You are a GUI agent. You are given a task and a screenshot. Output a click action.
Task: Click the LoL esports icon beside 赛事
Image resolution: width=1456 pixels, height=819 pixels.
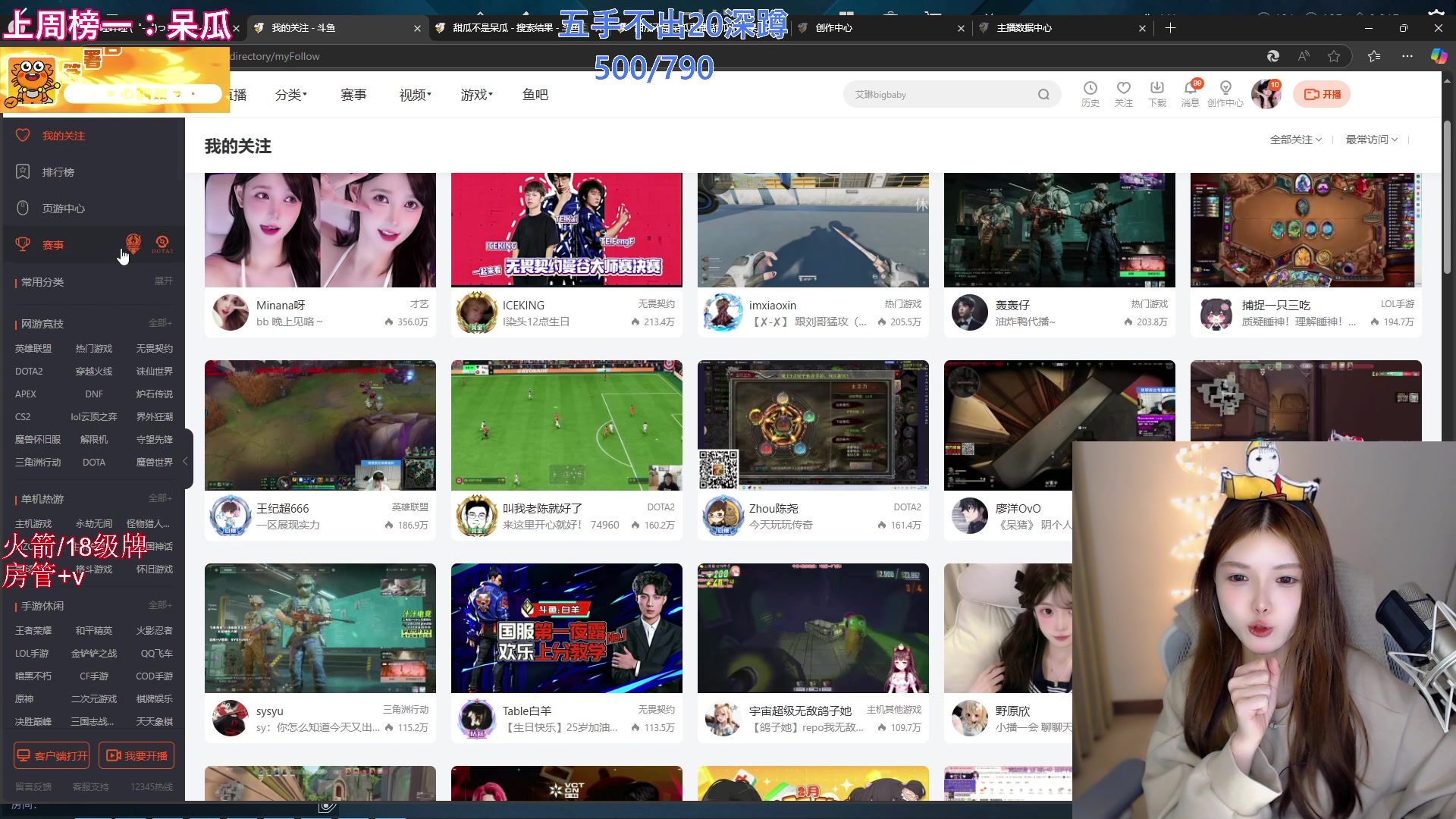tap(133, 243)
